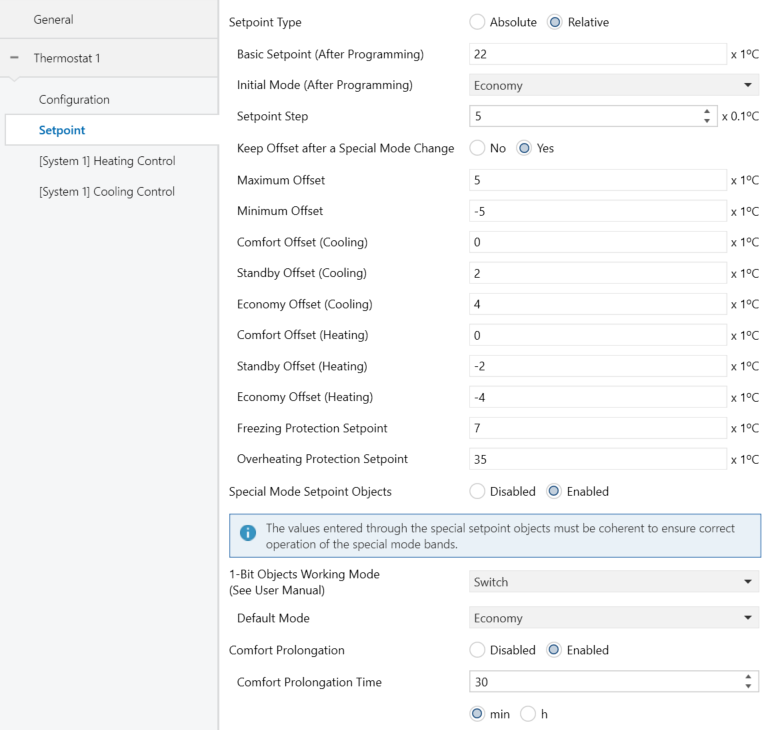Click the Economy Offset (Heating) field
Image resolution: width=775 pixels, height=730 pixels.
598,397
